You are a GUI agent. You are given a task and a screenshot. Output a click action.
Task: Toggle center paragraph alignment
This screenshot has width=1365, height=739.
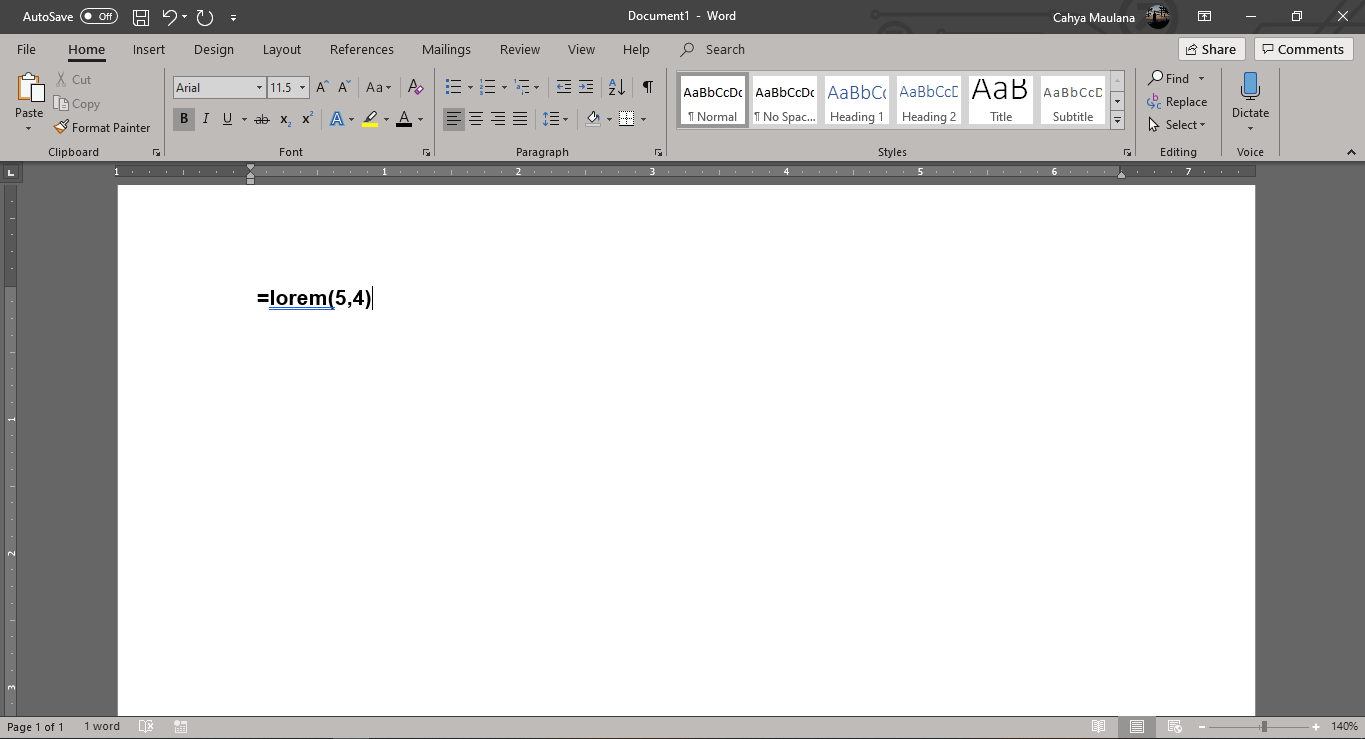[x=476, y=119]
